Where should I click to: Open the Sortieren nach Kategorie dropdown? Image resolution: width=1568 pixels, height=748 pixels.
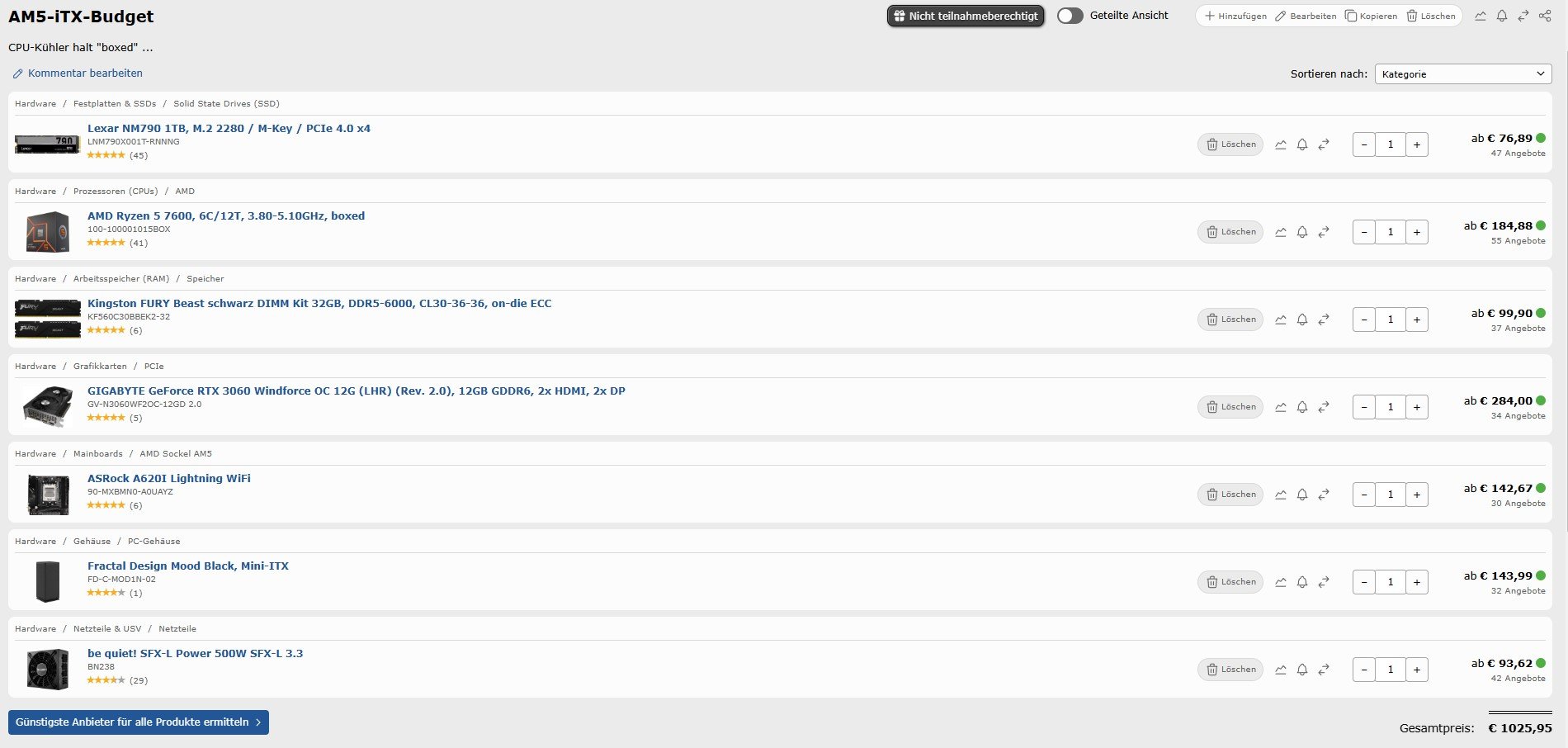[1463, 73]
